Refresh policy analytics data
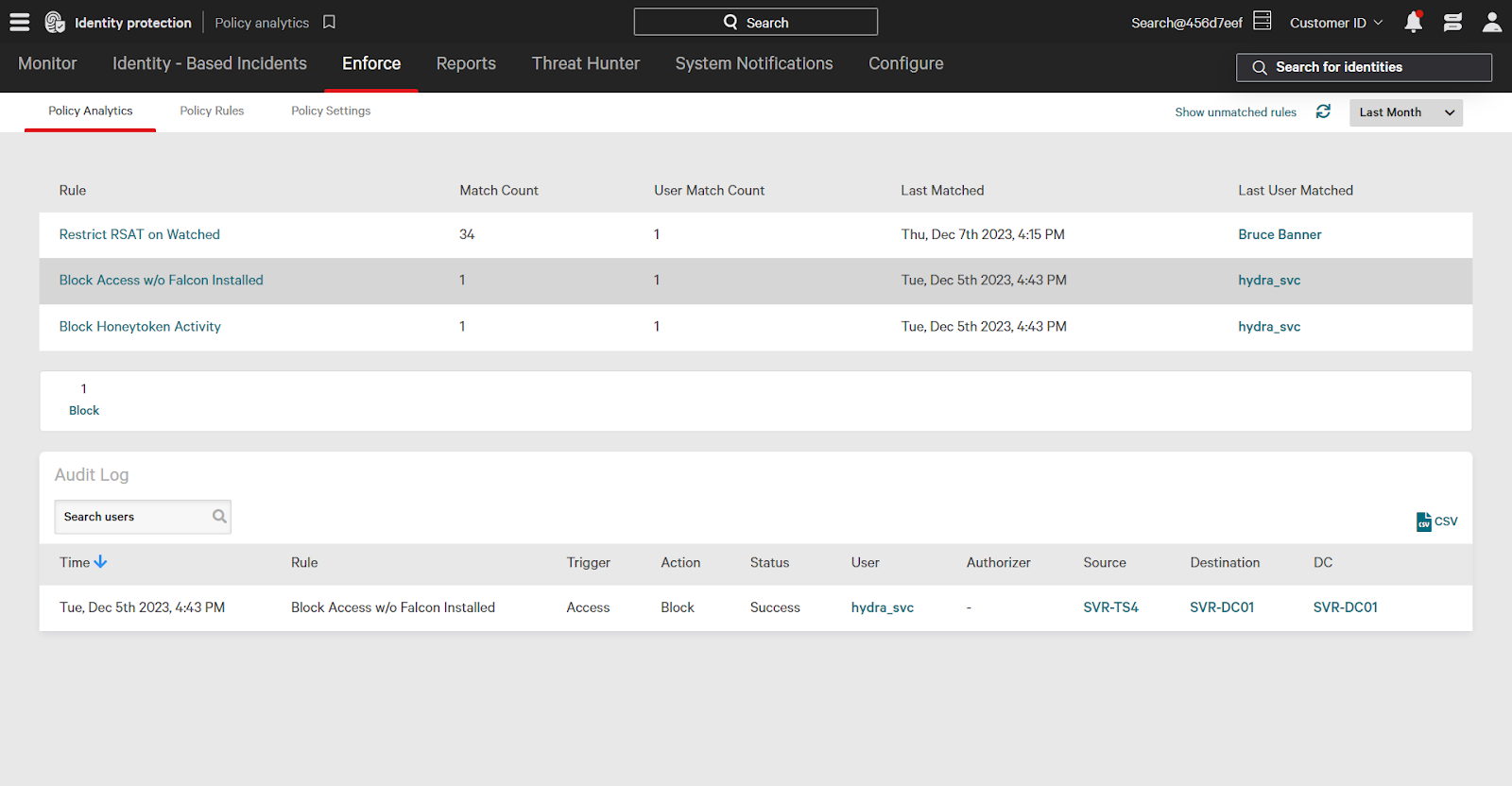This screenshot has height=786, width=1512. tap(1323, 111)
